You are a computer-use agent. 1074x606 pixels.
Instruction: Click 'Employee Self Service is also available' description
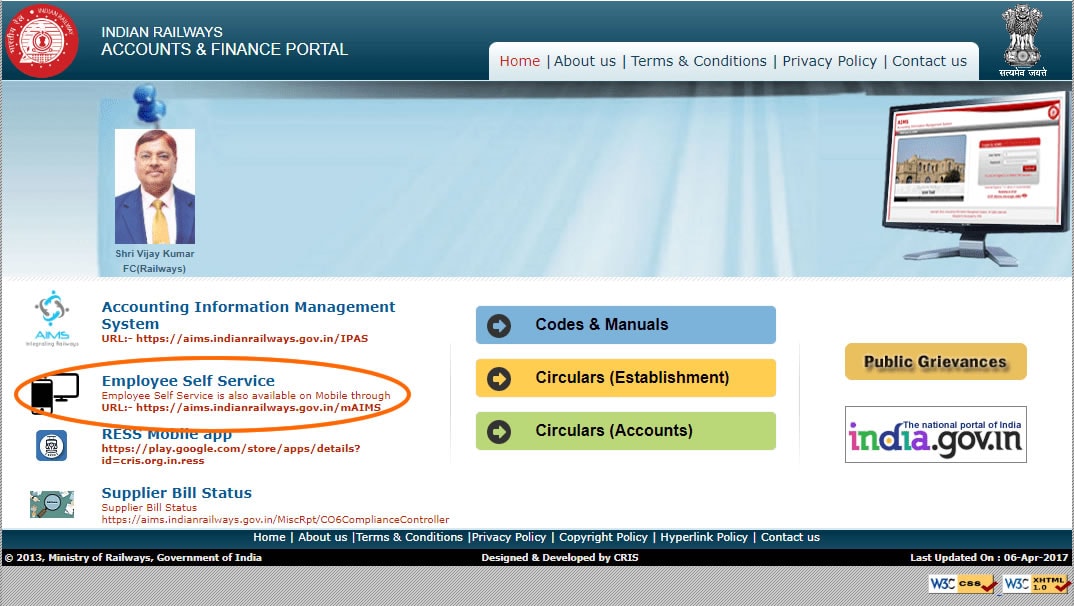coord(246,395)
